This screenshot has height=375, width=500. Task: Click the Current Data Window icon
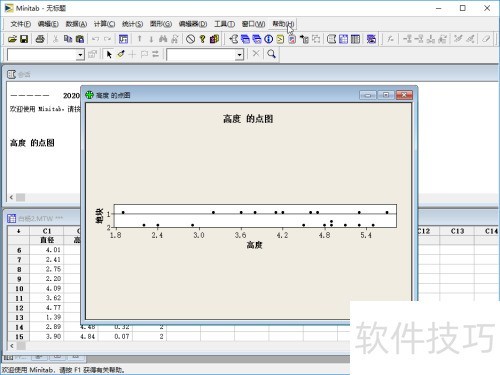[x=343, y=39]
